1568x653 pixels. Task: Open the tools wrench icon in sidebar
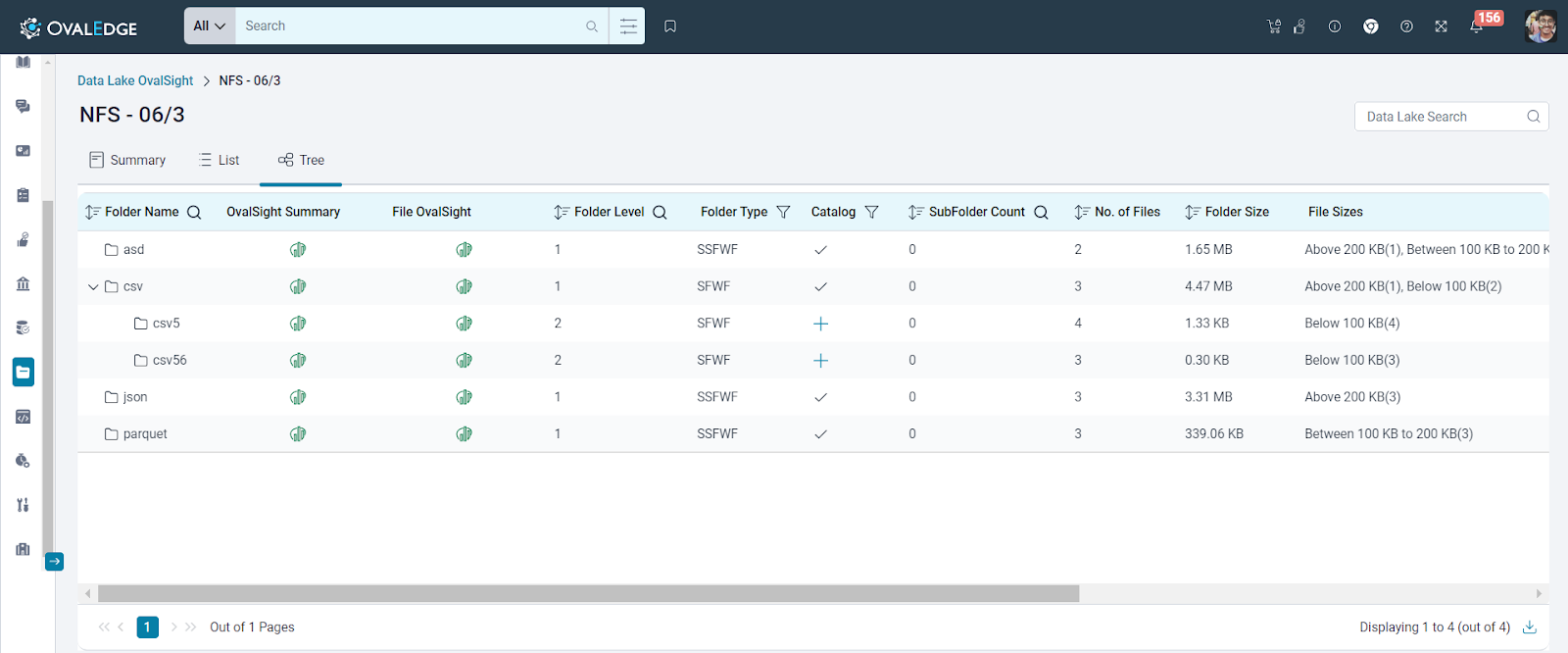(23, 505)
